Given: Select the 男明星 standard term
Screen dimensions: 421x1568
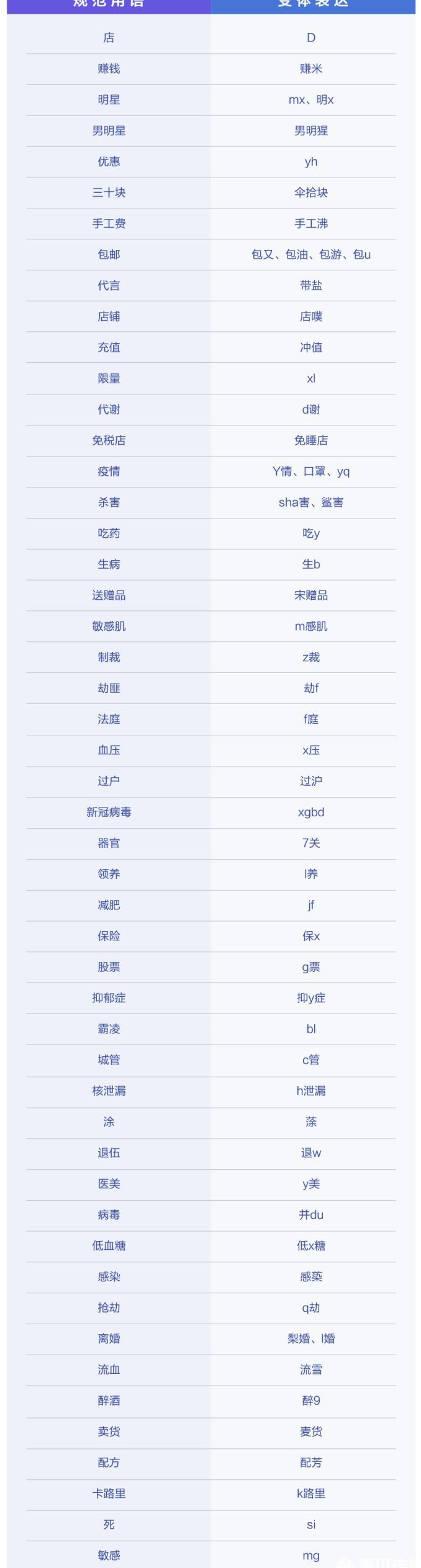Looking at the screenshot, I should coord(109,131).
